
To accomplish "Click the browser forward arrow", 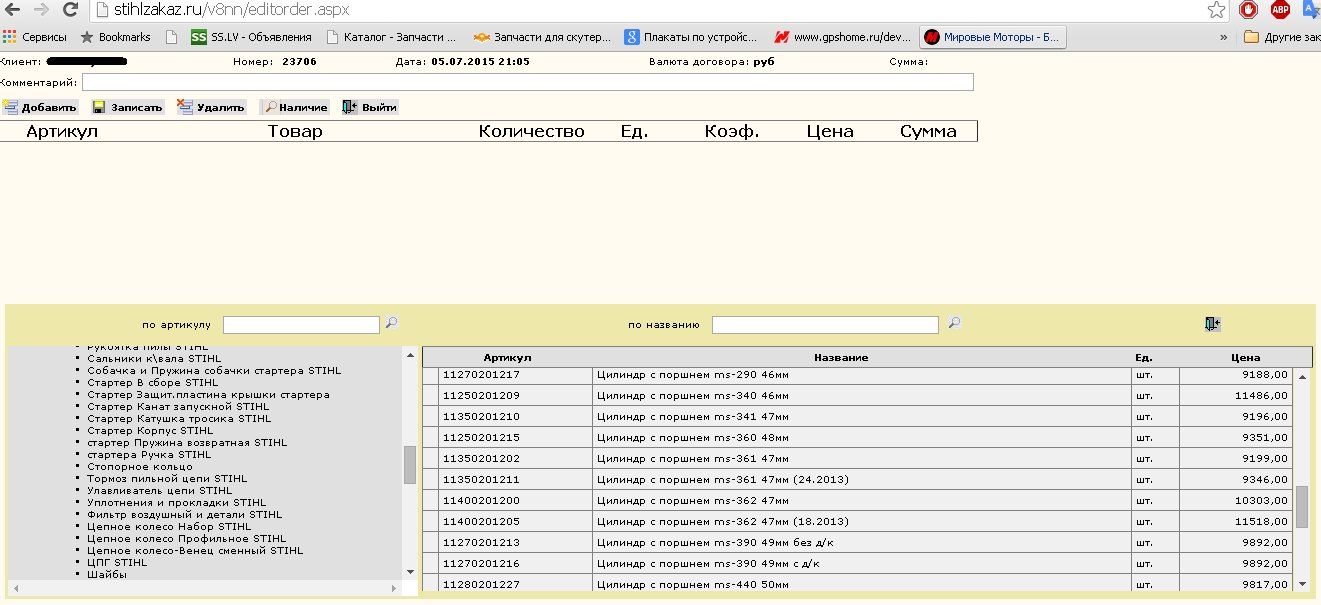I will coord(42,10).
